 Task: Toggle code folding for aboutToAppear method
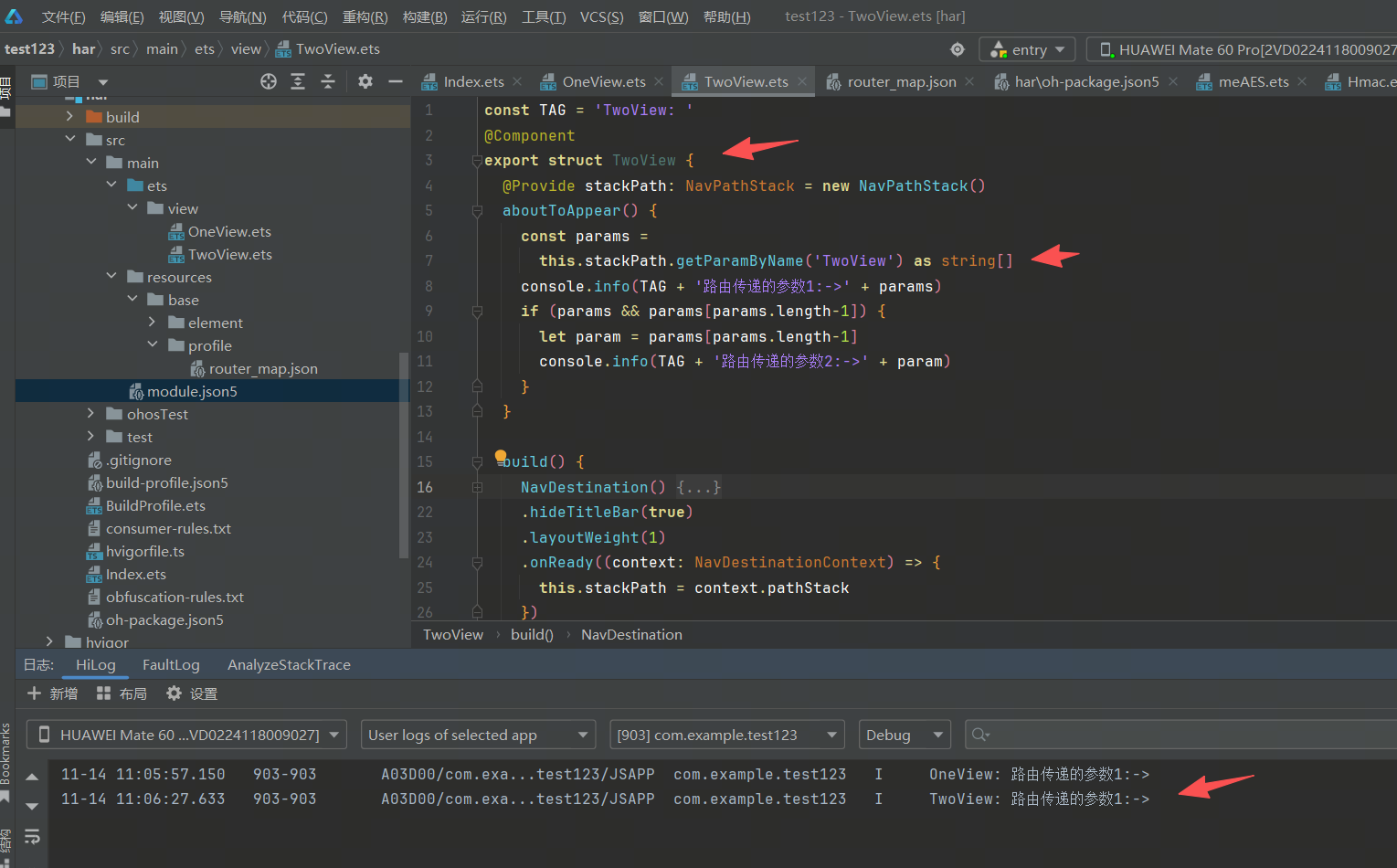pyautogui.click(x=477, y=211)
